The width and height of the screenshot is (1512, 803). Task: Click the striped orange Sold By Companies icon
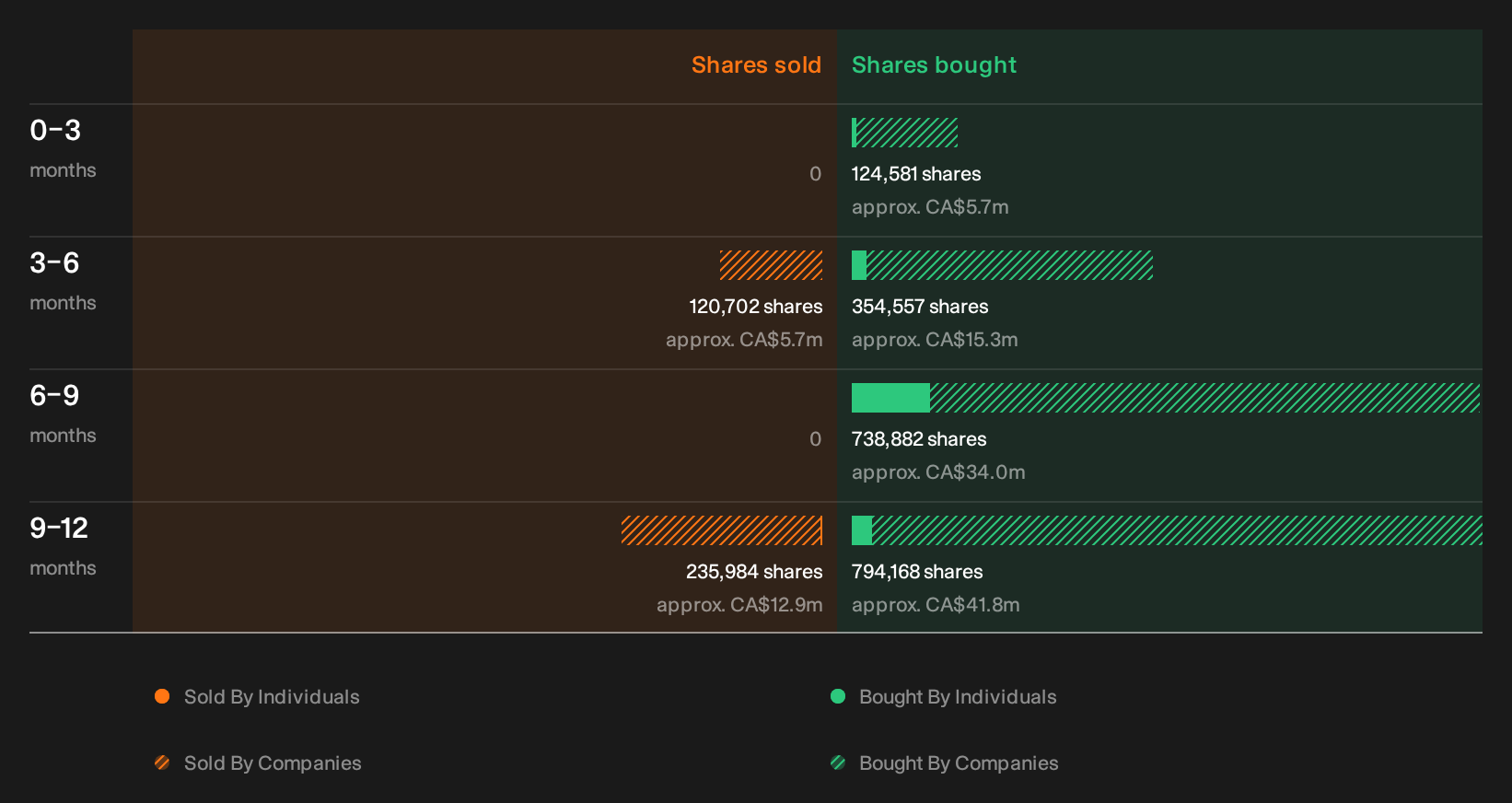click(162, 762)
